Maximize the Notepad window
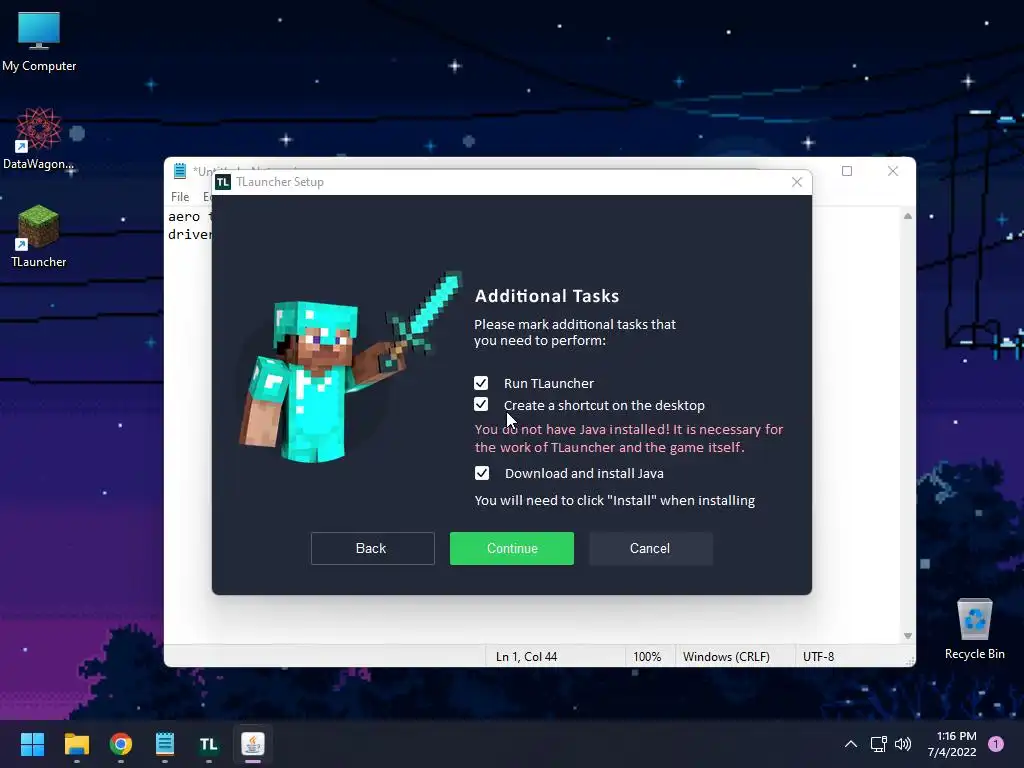This screenshot has width=1024, height=768. (x=846, y=170)
